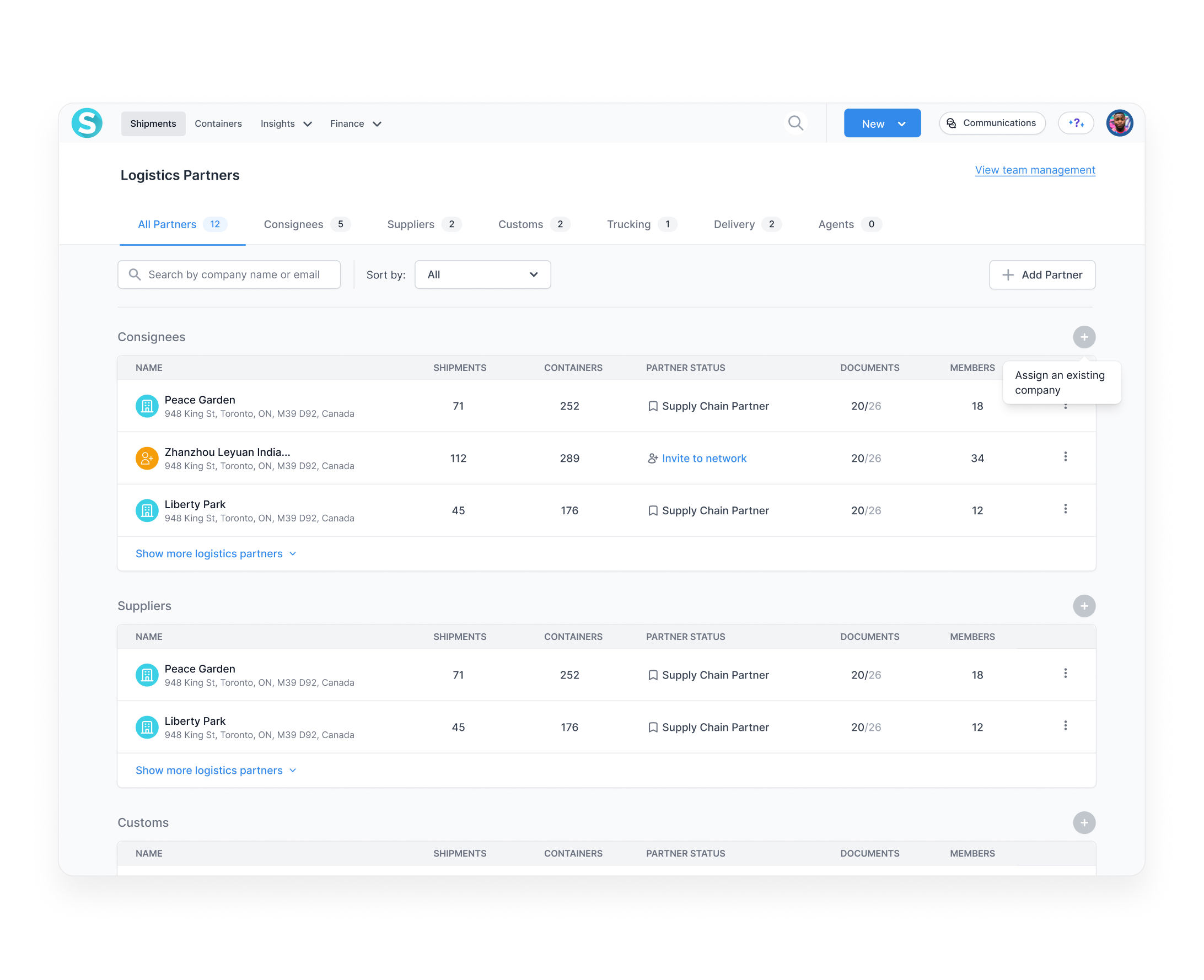Open the Sort by All dropdown
Image resolution: width=1204 pixels, height=980 pixels.
[x=482, y=274]
